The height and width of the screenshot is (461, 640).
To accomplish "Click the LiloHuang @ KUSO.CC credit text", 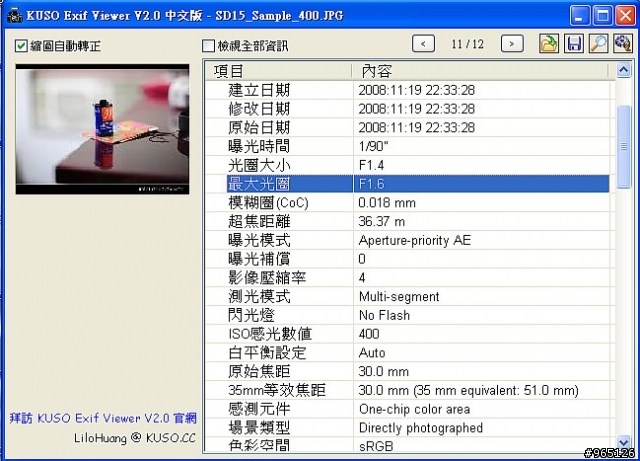I will 135,438.
